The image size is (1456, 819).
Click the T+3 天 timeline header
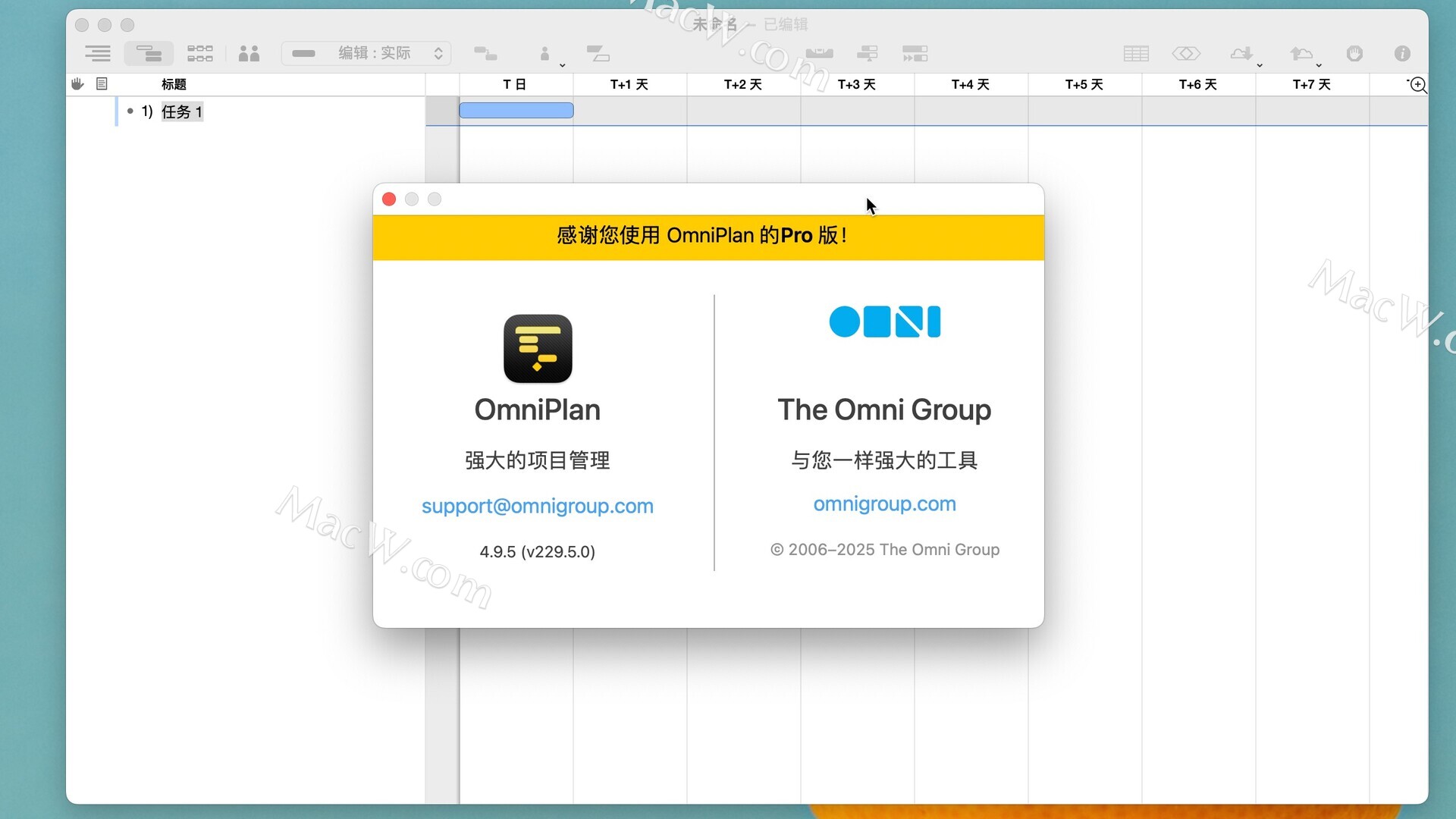pyautogui.click(x=857, y=84)
